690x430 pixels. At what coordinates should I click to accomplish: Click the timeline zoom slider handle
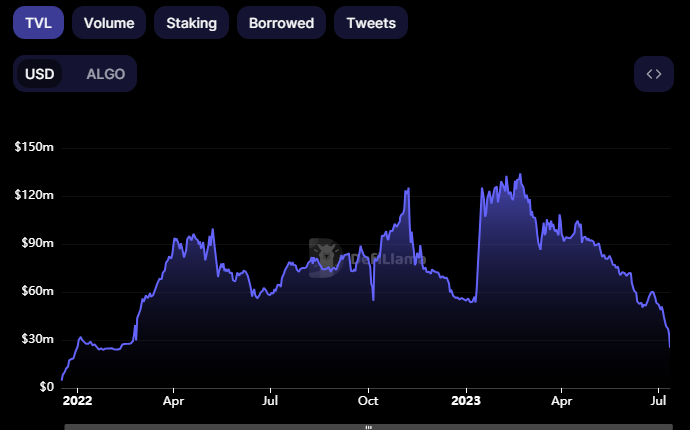click(368, 426)
